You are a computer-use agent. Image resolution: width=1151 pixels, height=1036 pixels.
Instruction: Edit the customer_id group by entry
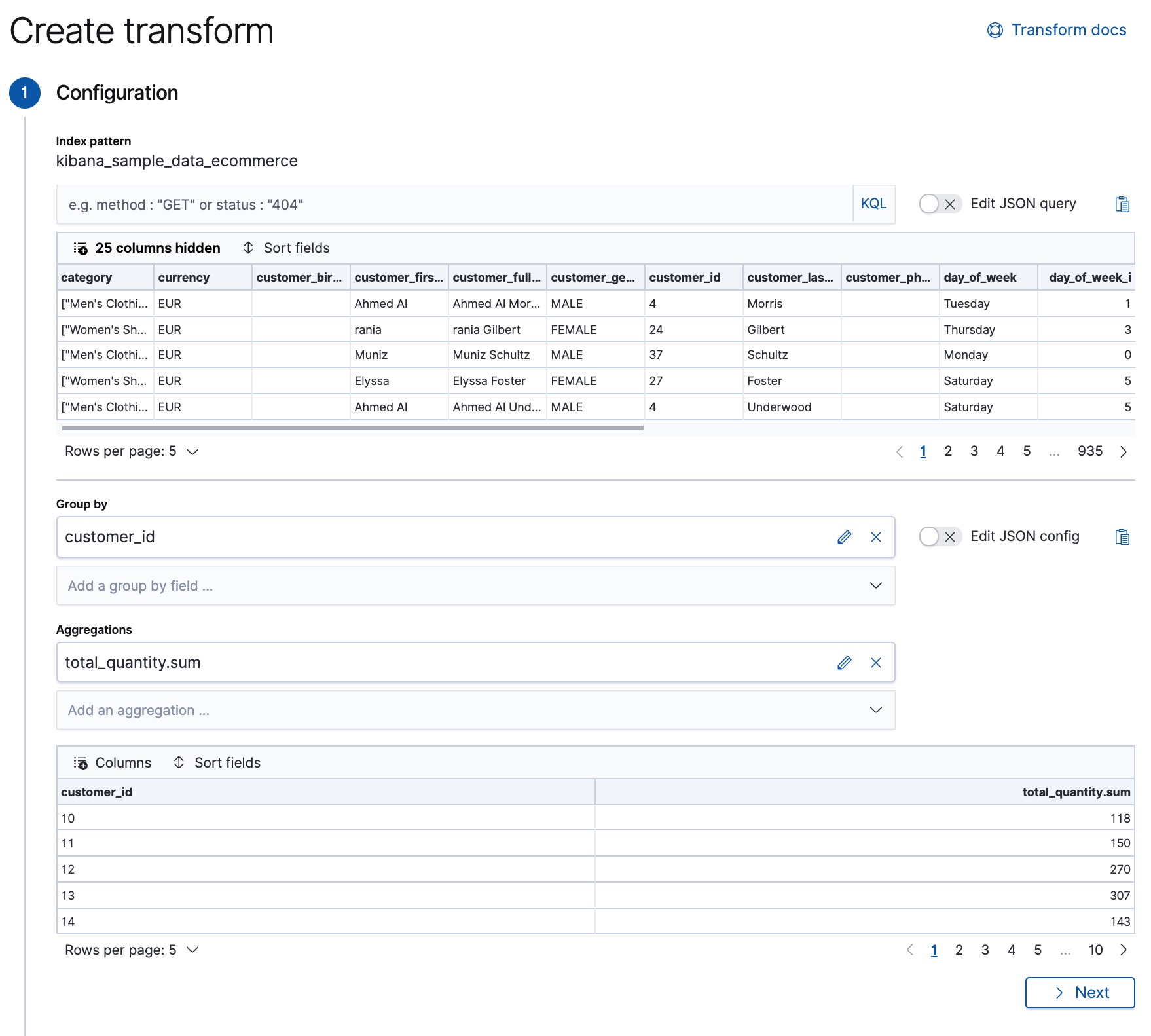(x=845, y=537)
